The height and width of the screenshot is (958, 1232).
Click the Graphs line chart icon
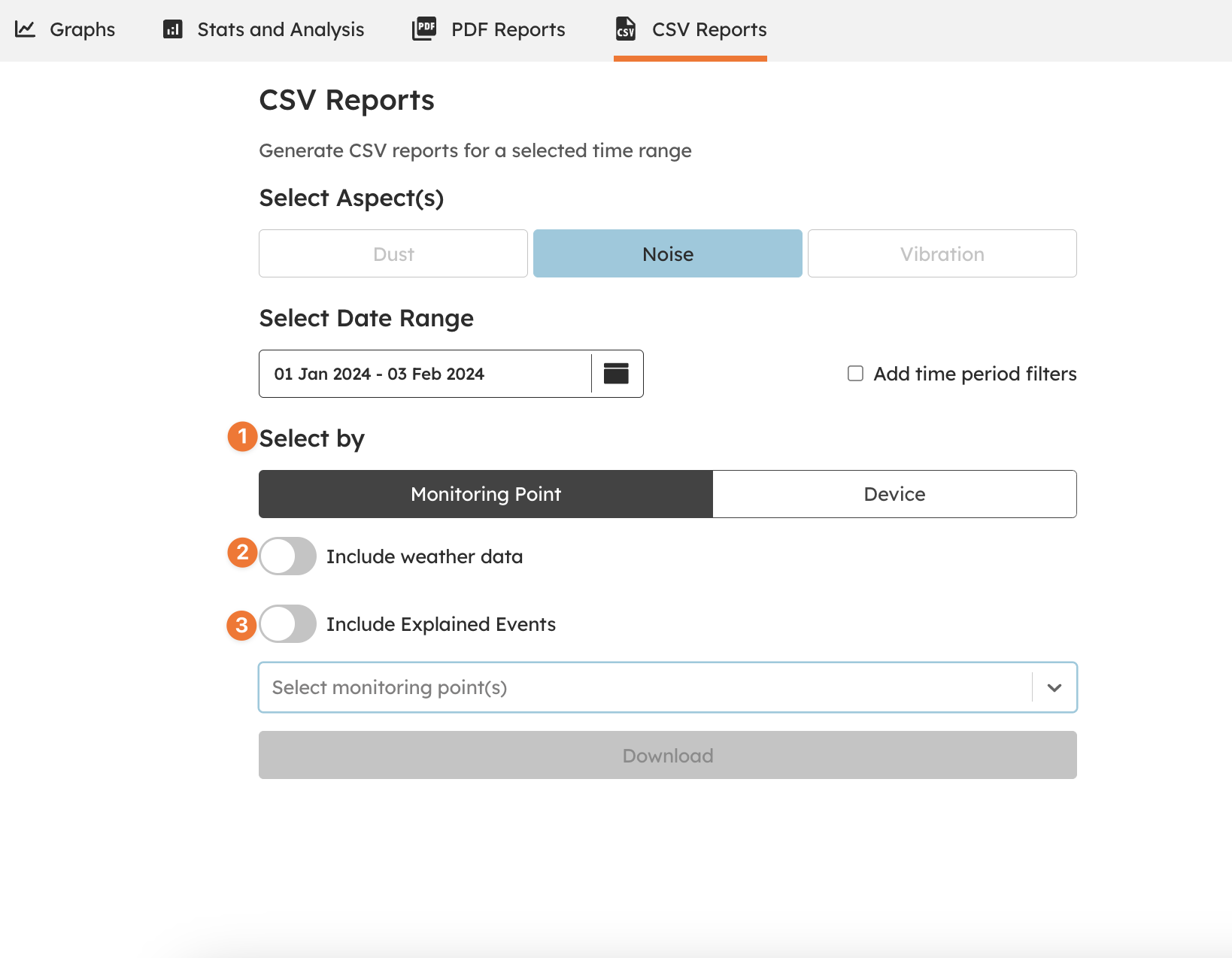point(25,29)
